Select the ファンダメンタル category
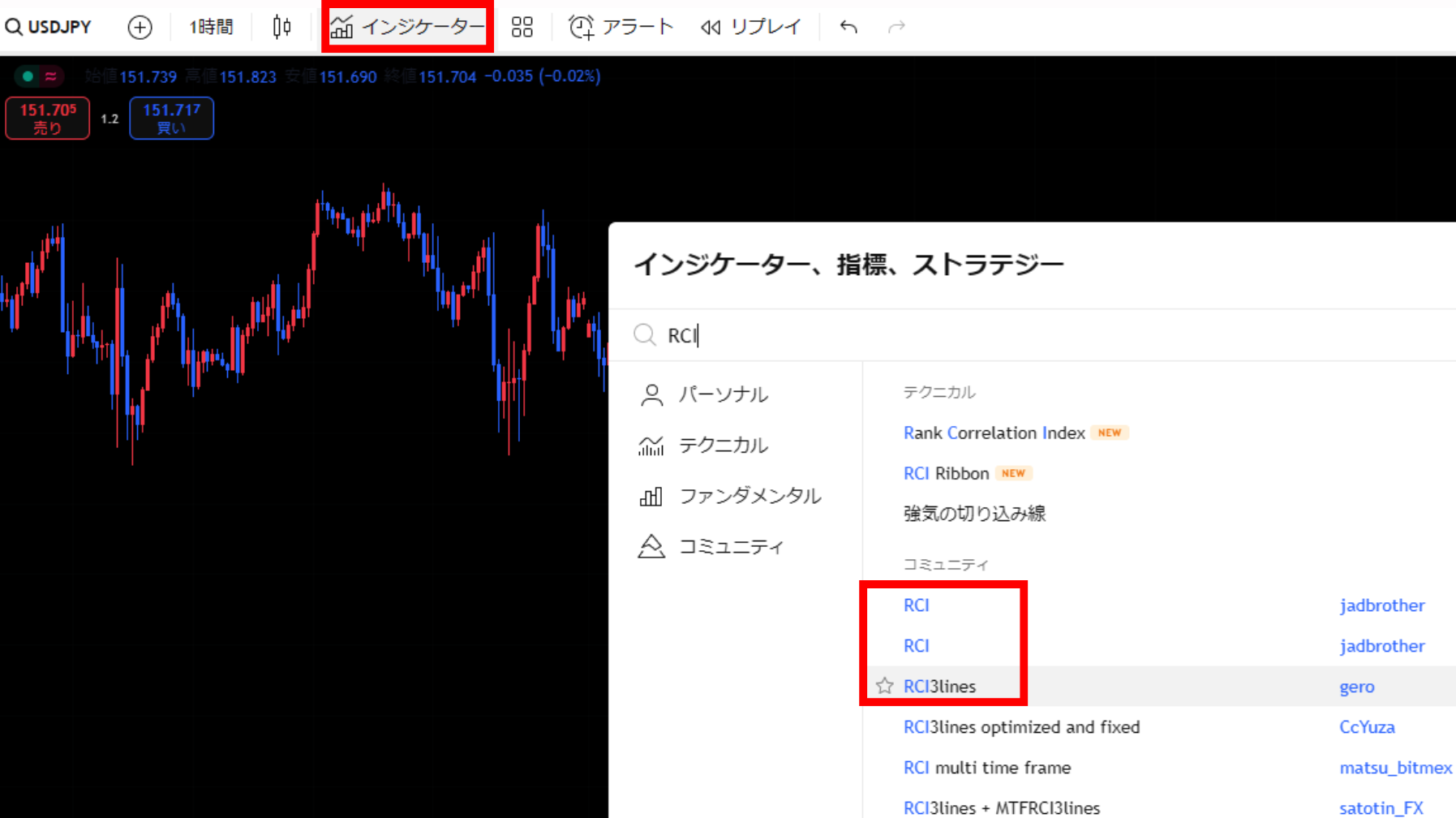This screenshot has height=818, width=1456. tap(749, 496)
